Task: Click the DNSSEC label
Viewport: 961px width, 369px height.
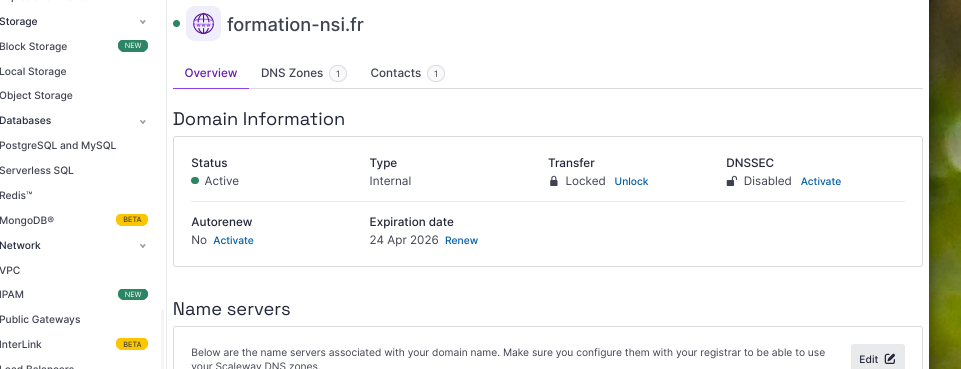Action: (x=750, y=163)
